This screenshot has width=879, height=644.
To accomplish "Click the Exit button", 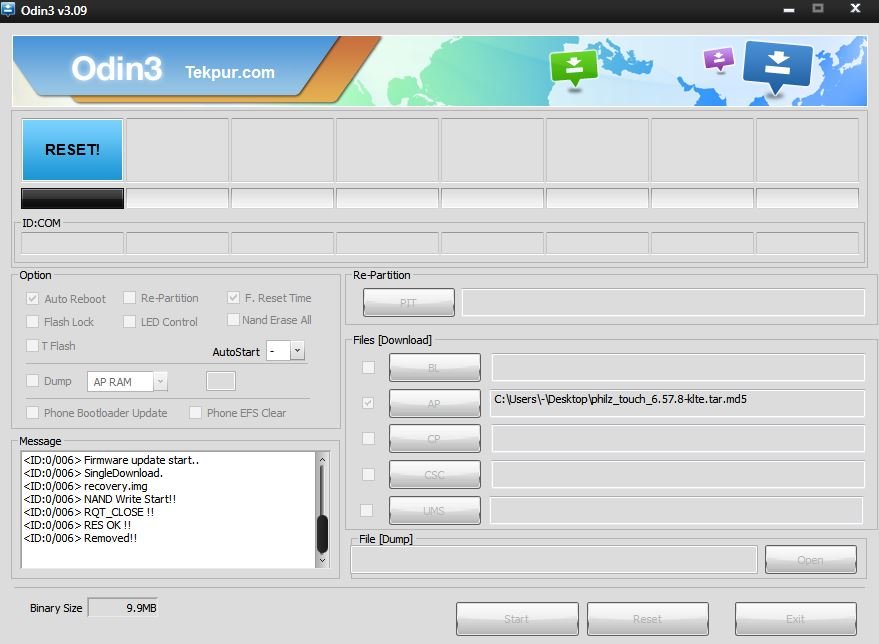I will tap(795, 619).
